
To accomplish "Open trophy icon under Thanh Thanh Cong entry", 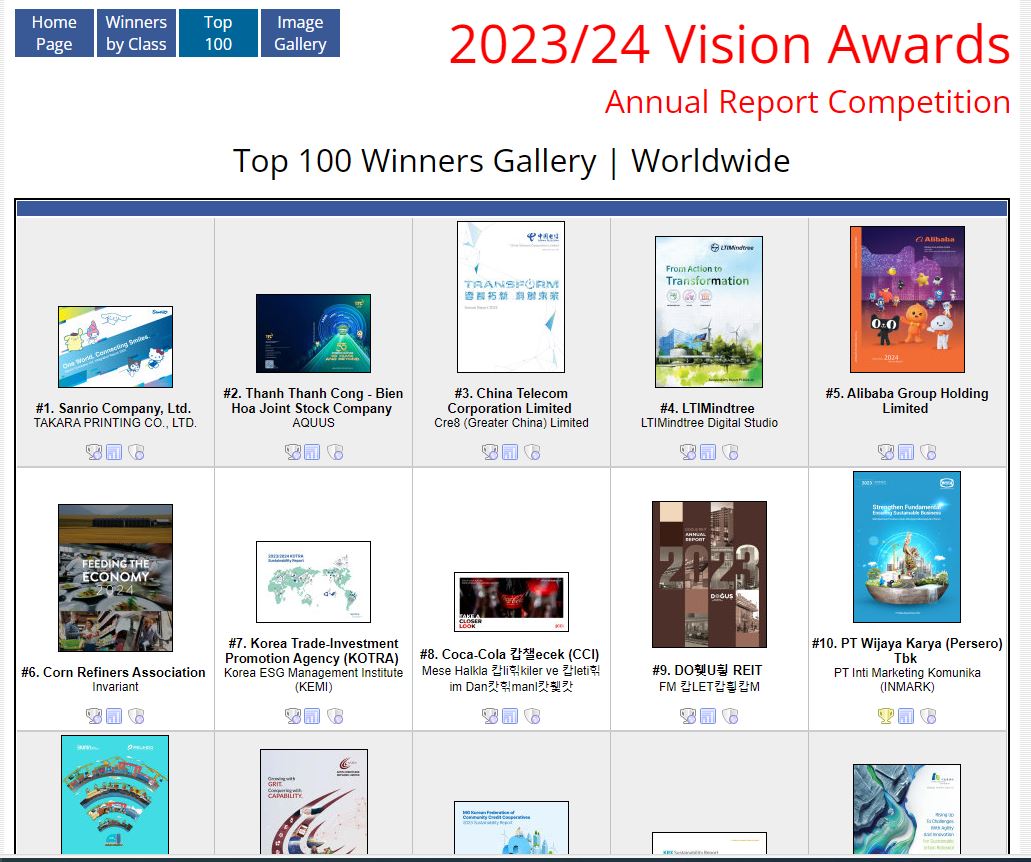I will click(x=292, y=452).
